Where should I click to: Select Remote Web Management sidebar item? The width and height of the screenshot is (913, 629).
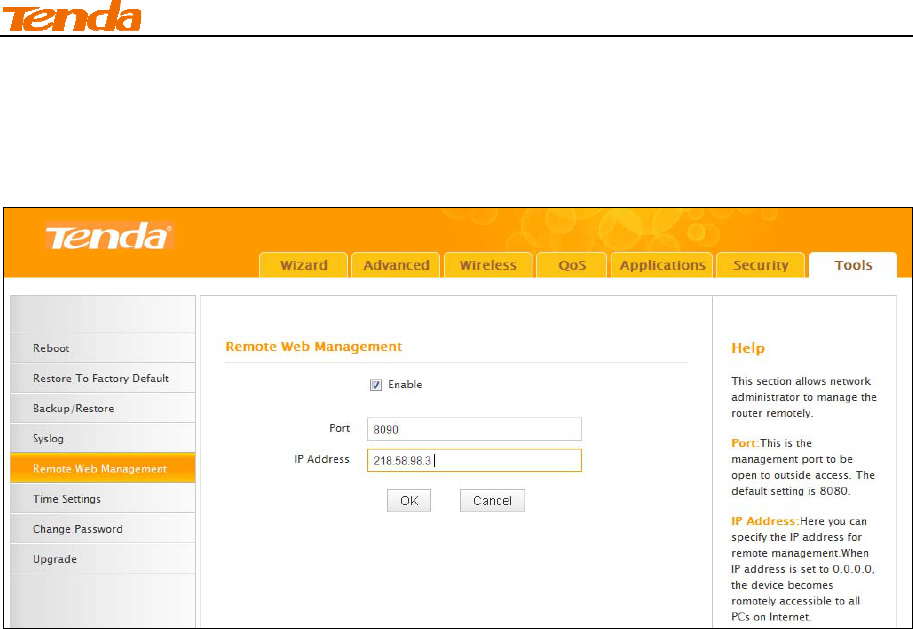coord(103,468)
